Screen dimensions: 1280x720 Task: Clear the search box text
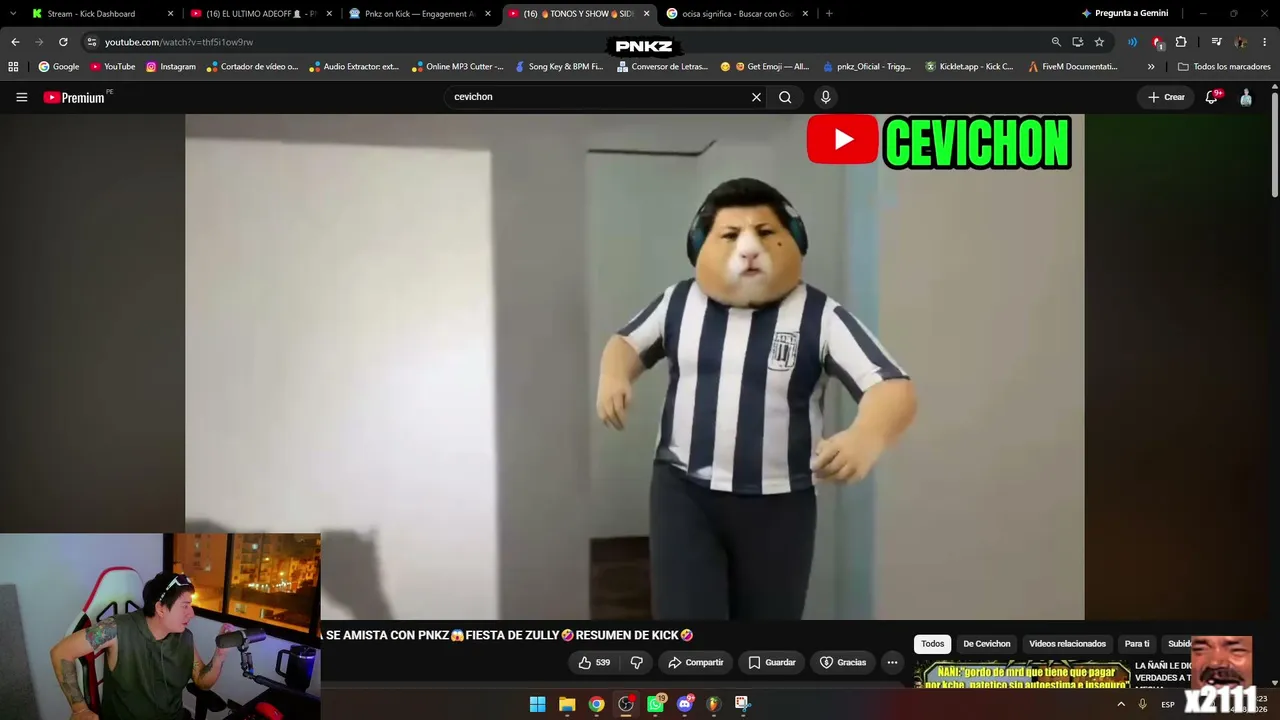point(756,97)
